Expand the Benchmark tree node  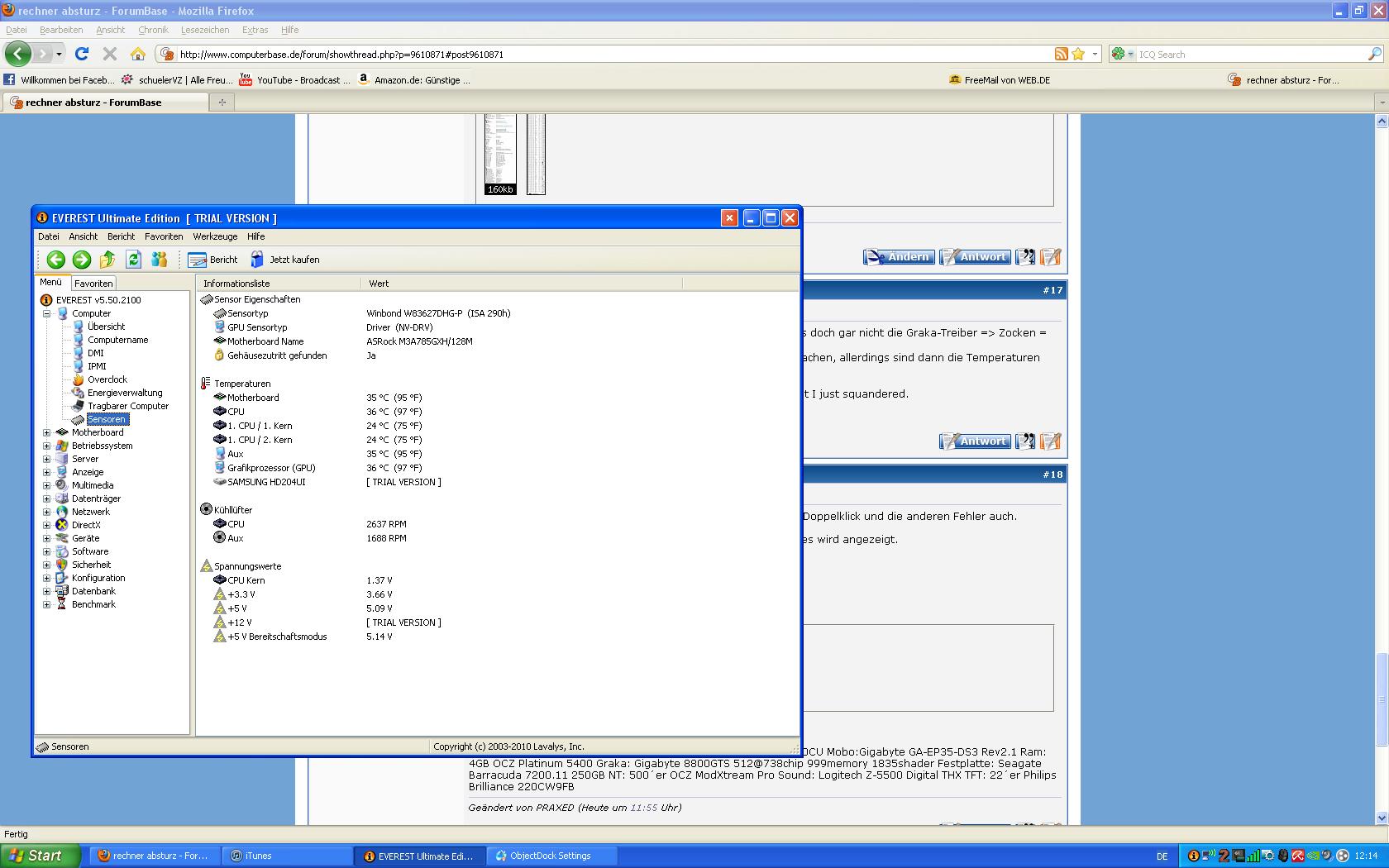pos(47,604)
